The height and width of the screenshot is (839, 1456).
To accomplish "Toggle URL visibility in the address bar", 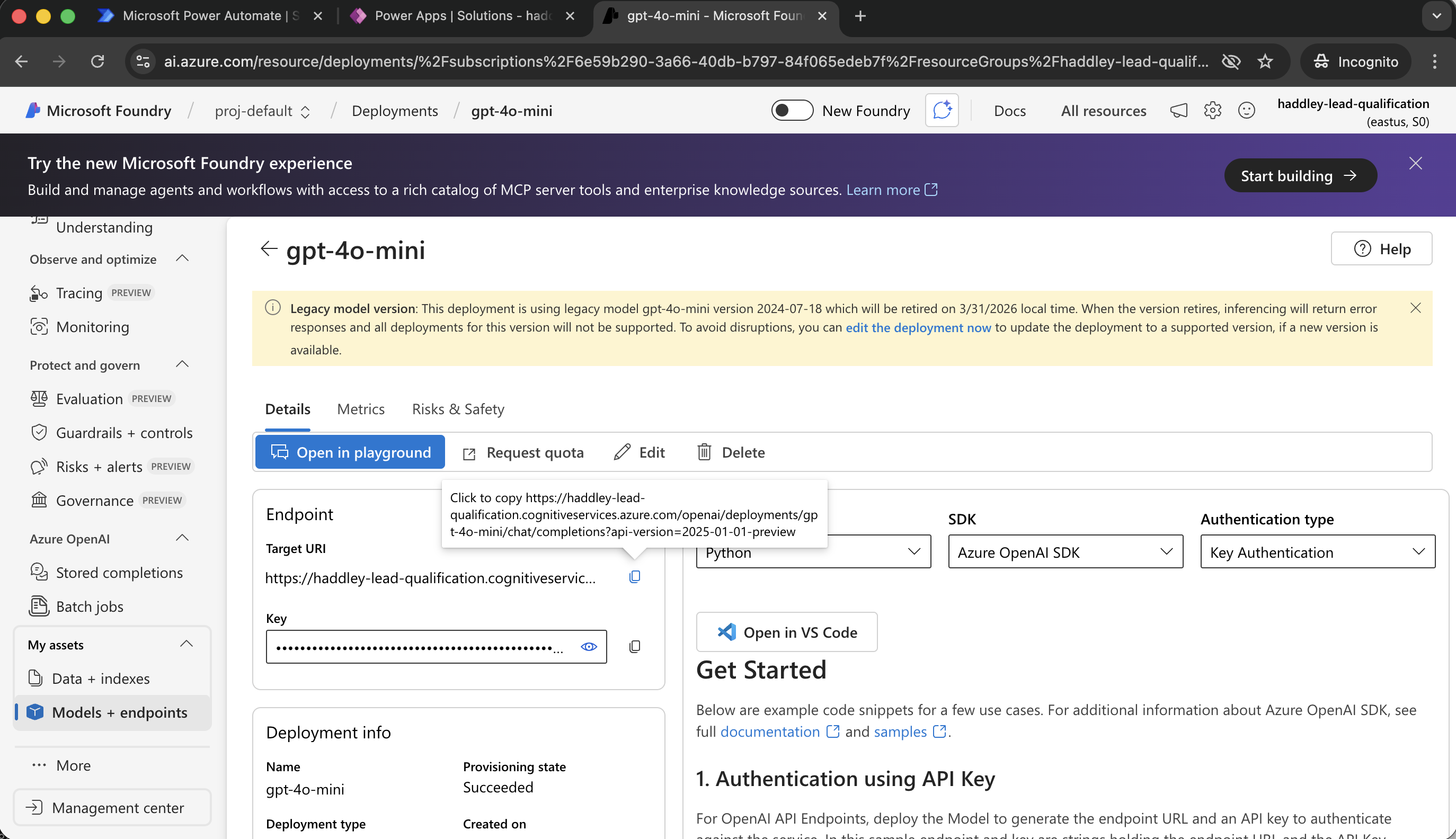I will (x=1231, y=61).
